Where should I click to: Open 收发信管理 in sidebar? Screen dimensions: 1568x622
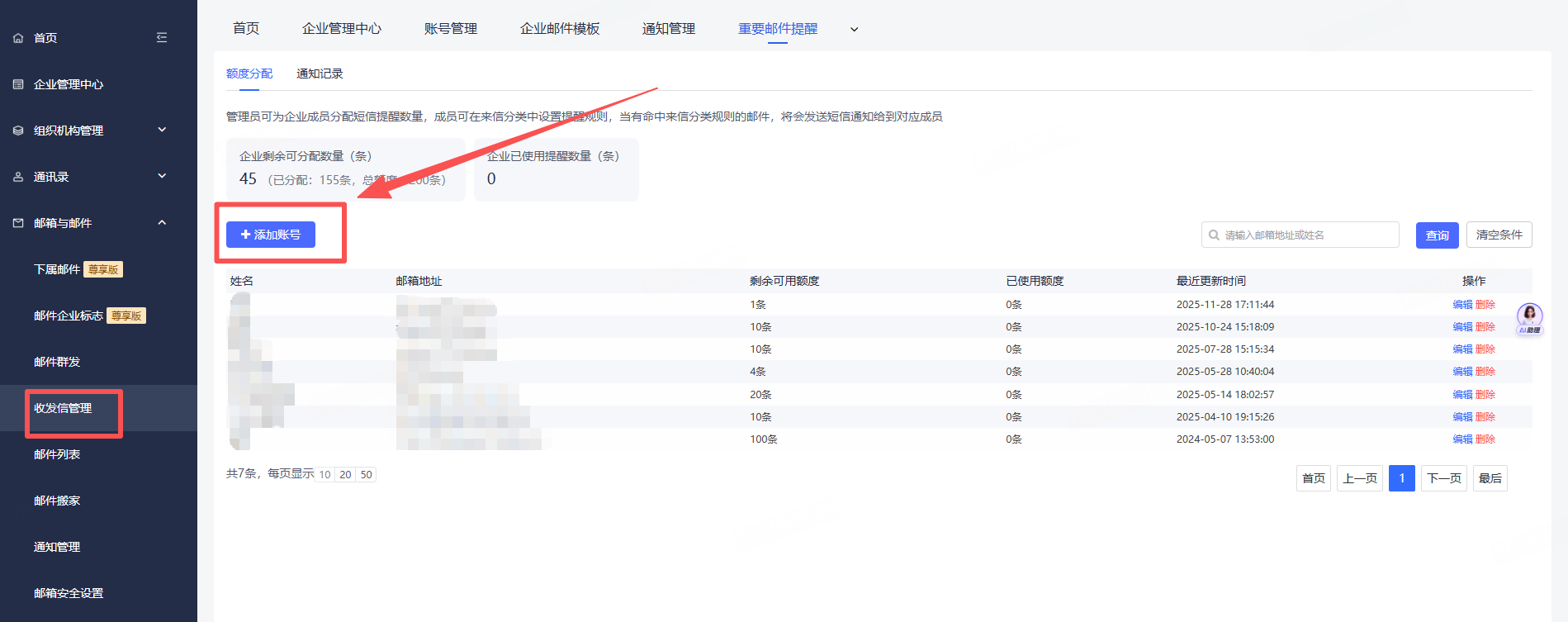[x=63, y=408]
